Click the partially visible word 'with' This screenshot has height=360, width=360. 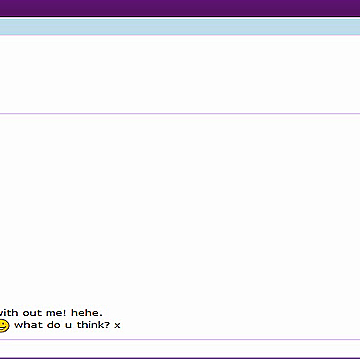(x=9, y=313)
